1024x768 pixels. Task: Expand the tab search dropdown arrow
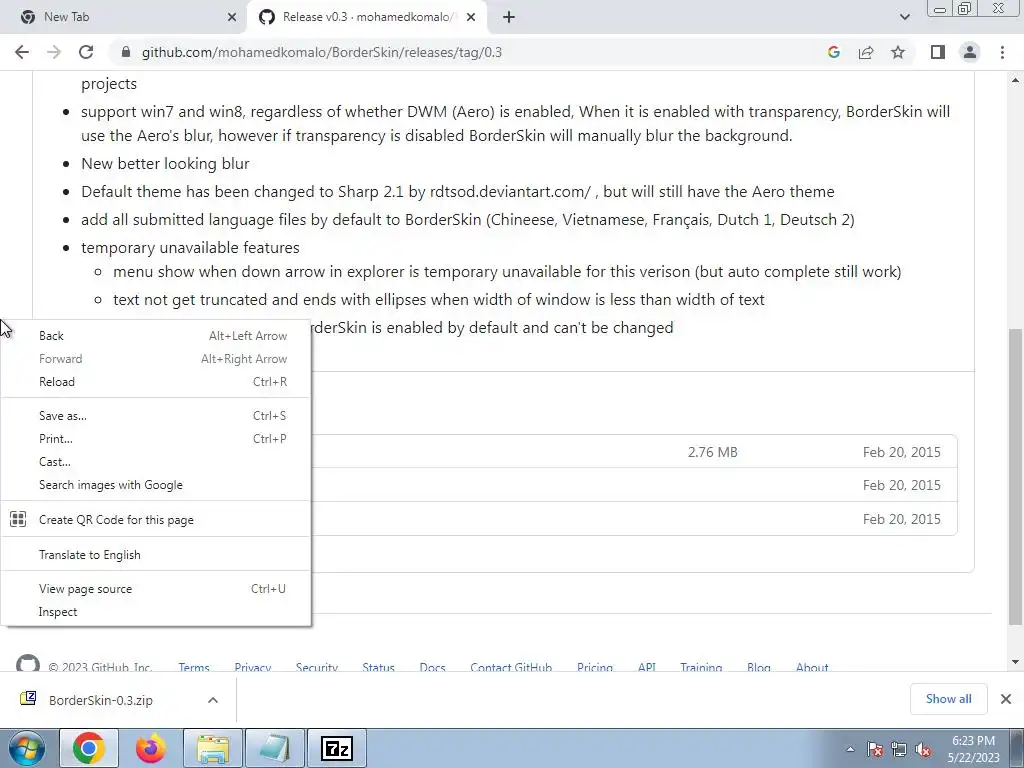coord(904,17)
